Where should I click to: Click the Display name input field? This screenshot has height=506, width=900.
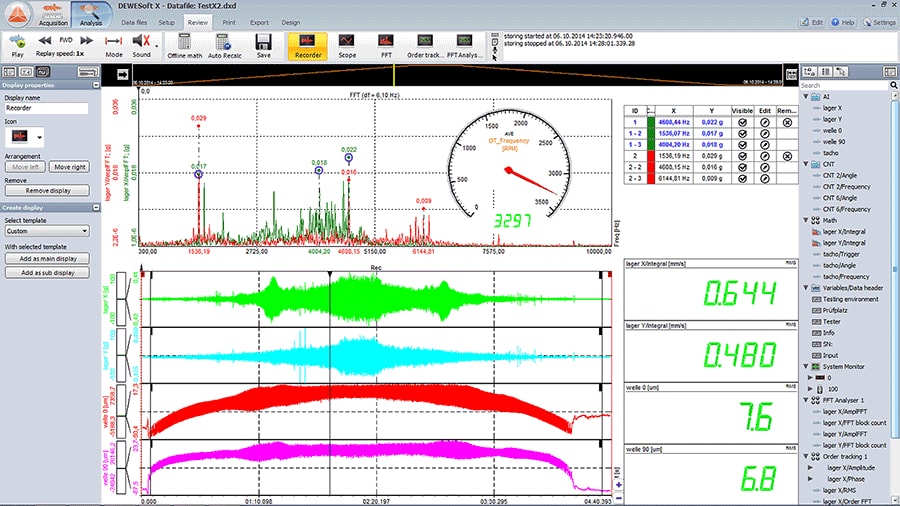[46, 108]
